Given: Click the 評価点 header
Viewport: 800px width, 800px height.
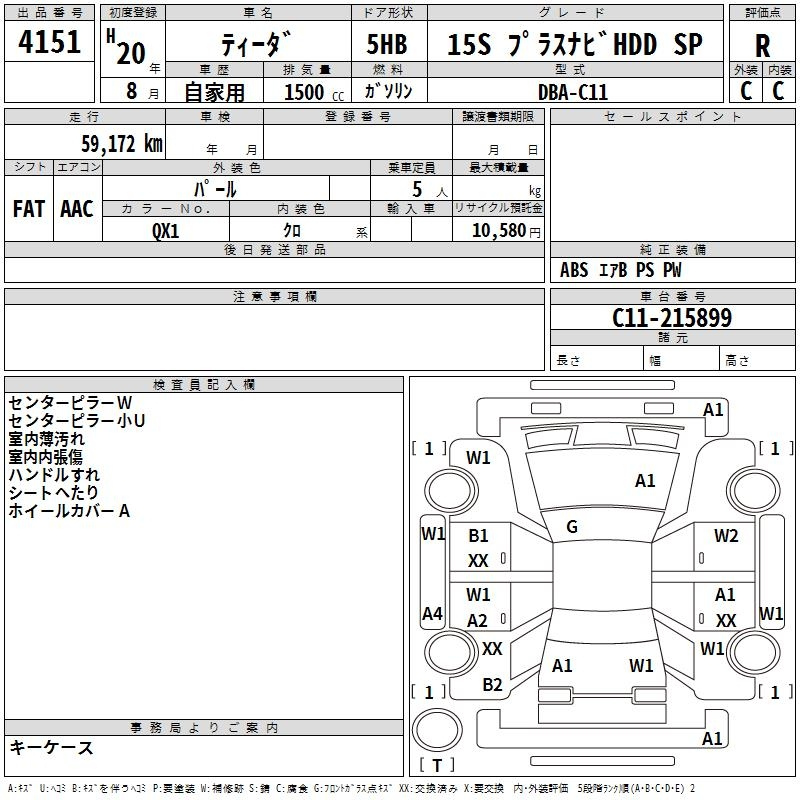Looking at the screenshot, I should [762, 13].
